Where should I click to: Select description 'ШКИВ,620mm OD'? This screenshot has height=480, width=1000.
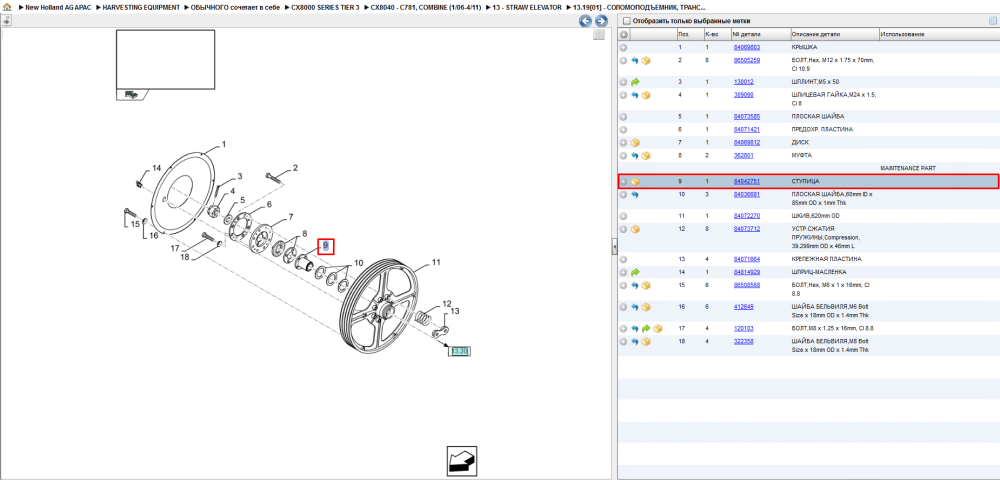[x=814, y=216]
